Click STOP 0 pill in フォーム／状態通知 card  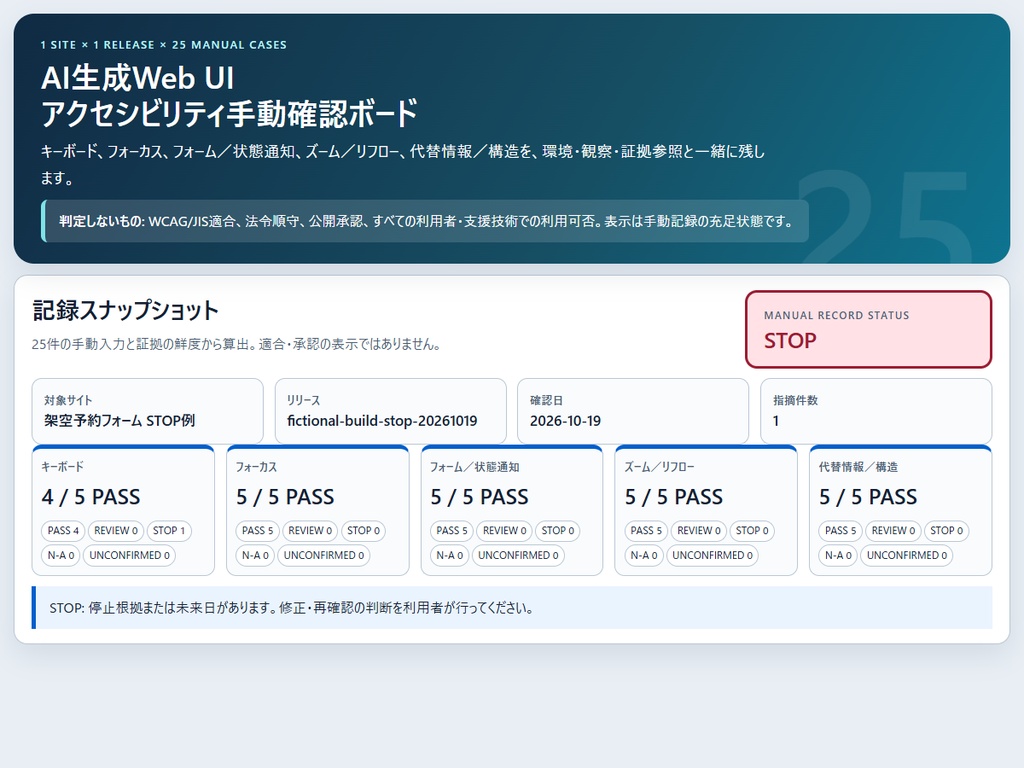tap(558, 531)
